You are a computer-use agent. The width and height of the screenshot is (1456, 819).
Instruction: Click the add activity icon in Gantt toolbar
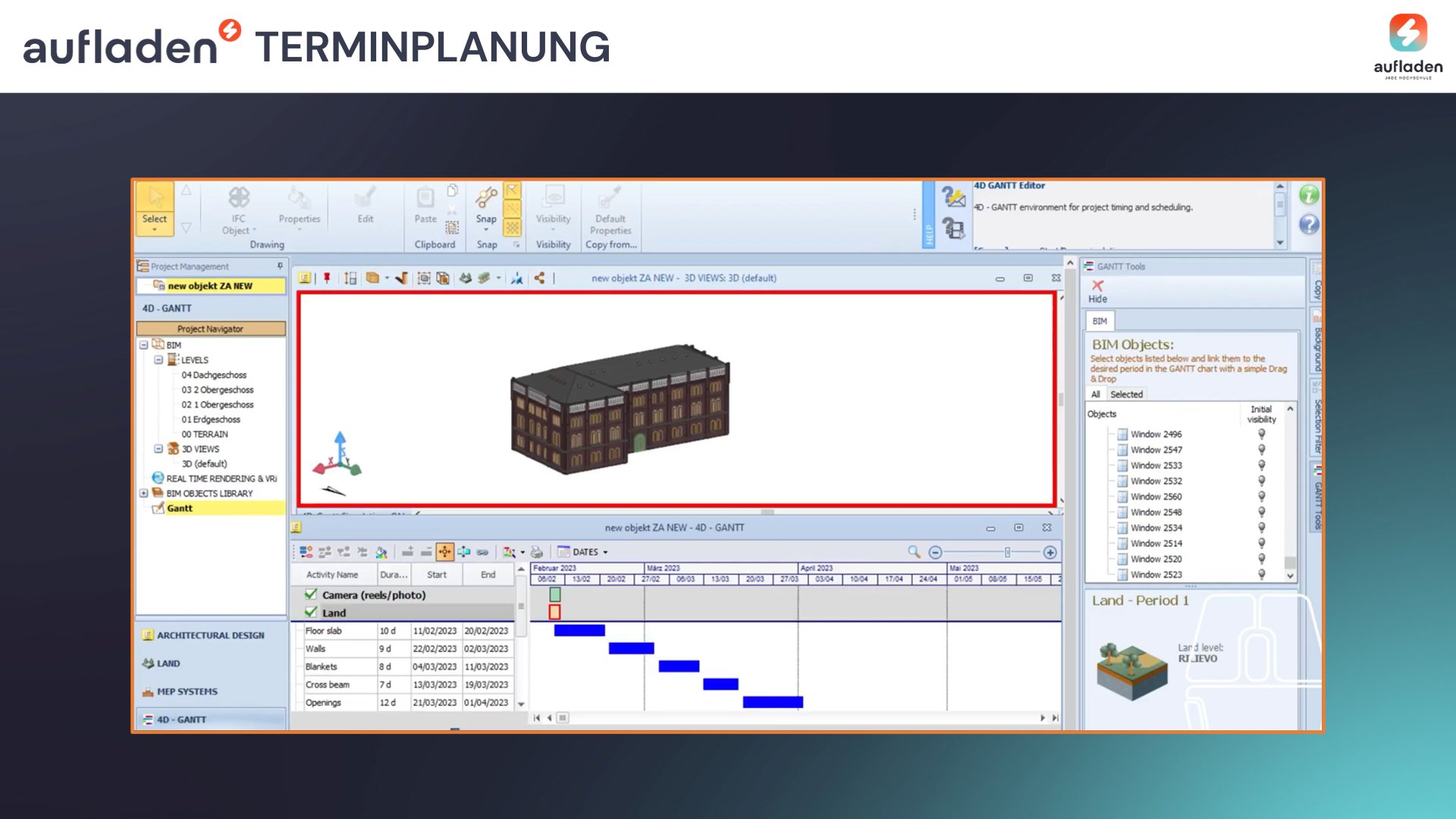coord(306,552)
